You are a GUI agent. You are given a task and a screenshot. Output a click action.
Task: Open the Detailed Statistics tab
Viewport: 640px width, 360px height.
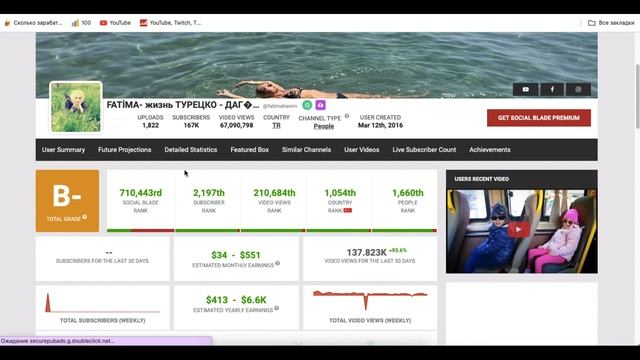[x=191, y=150]
